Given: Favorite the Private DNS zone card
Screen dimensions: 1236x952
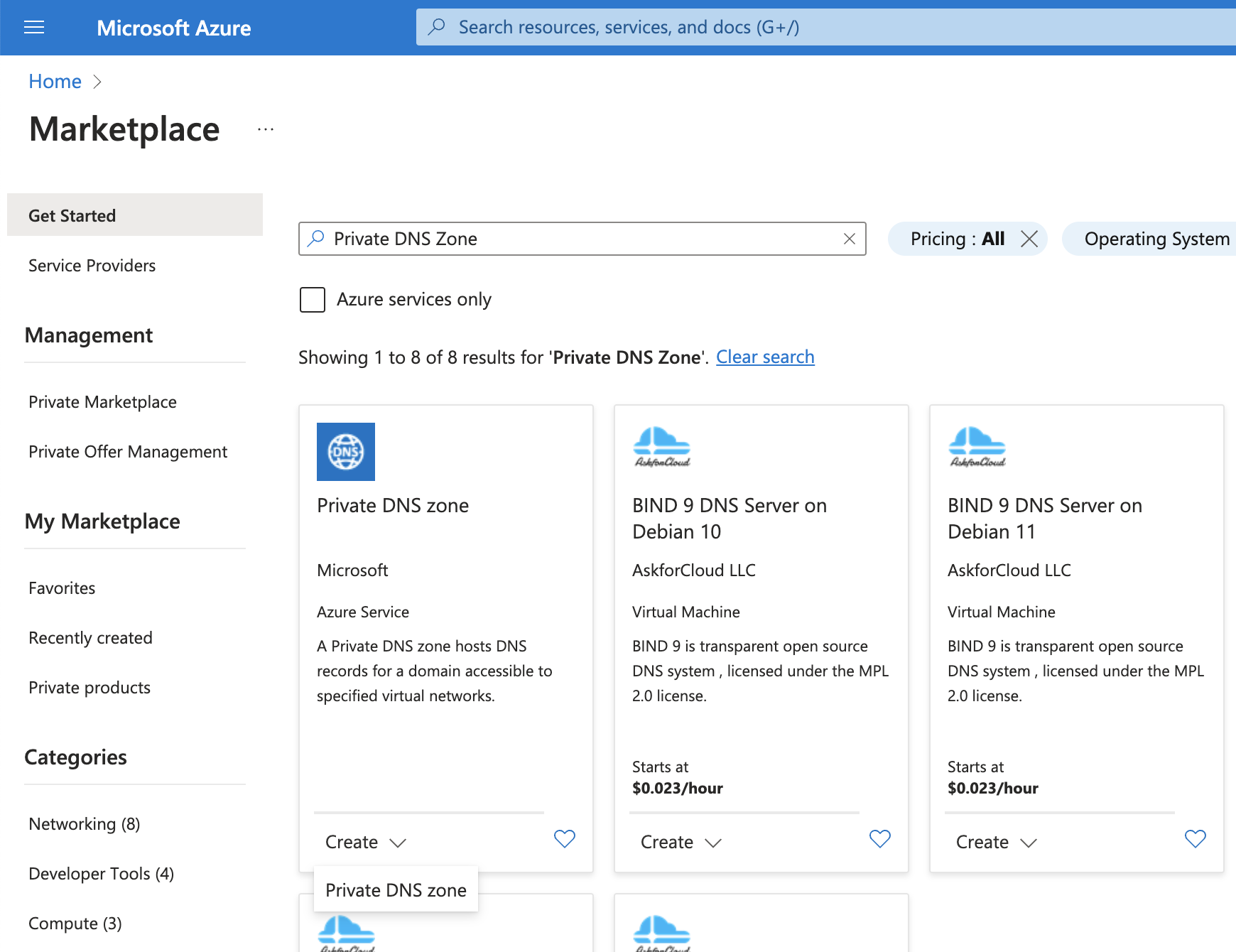Looking at the screenshot, I should pos(565,839).
